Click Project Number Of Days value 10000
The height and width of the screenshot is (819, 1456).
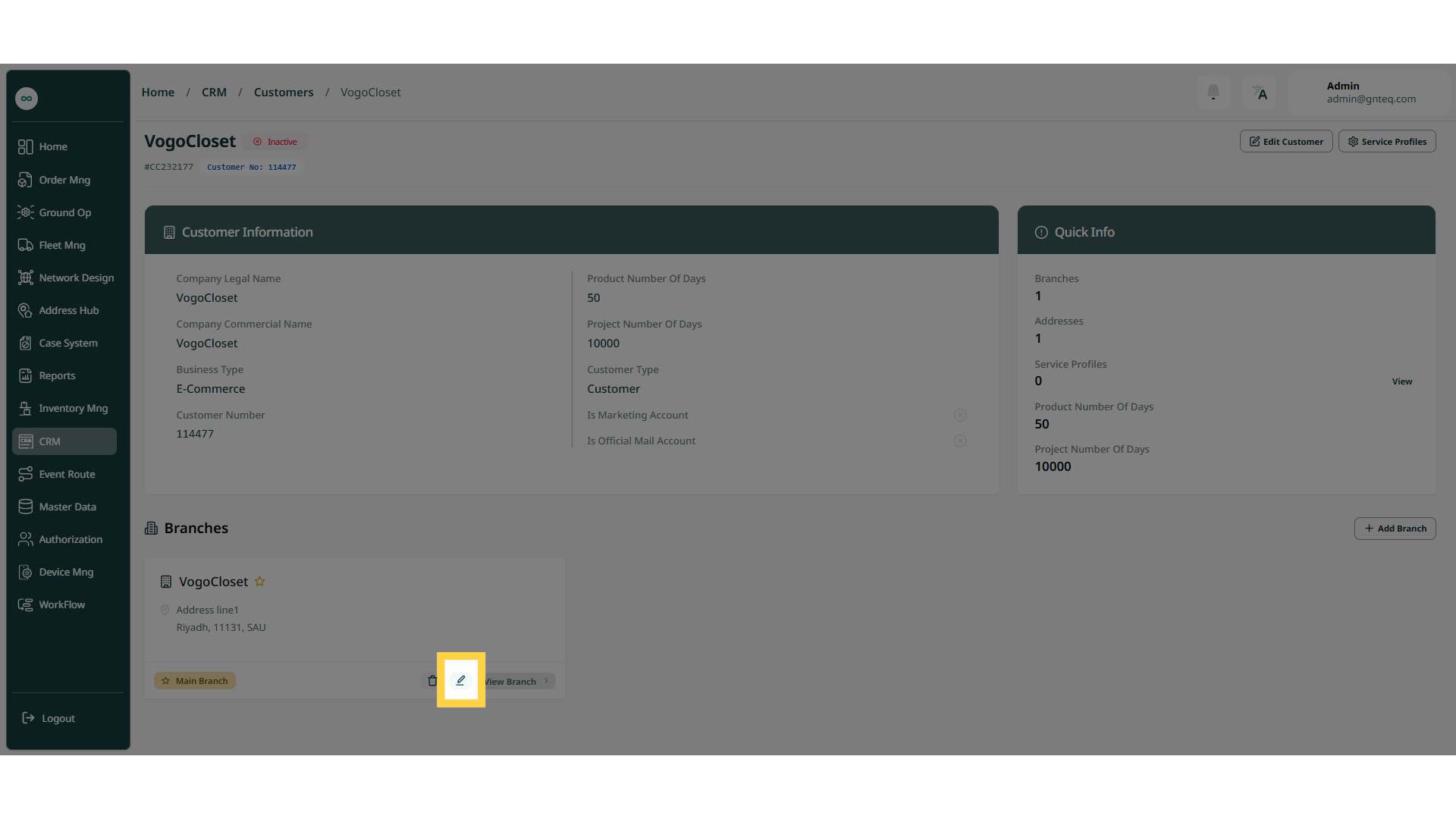(x=604, y=344)
